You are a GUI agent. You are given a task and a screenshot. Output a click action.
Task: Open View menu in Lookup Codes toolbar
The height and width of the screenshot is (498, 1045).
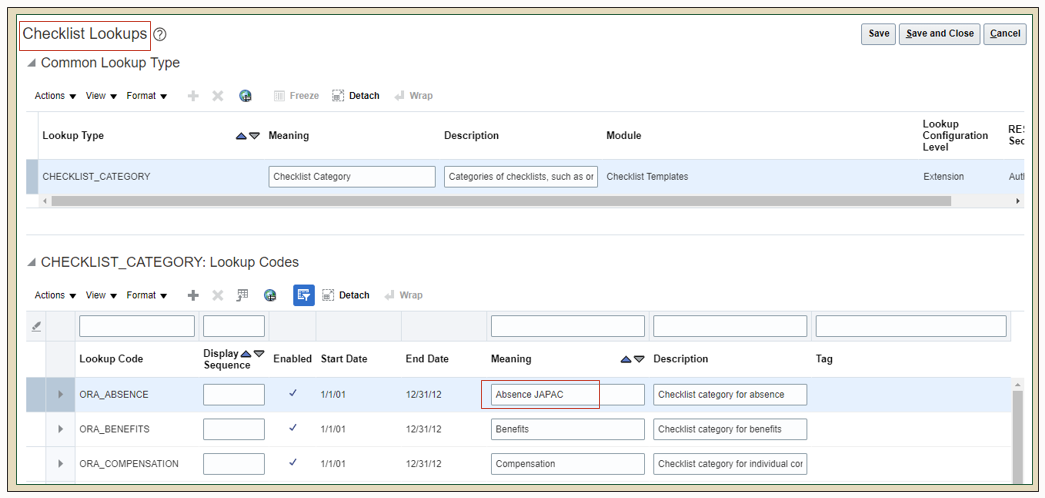coord(101,296)
